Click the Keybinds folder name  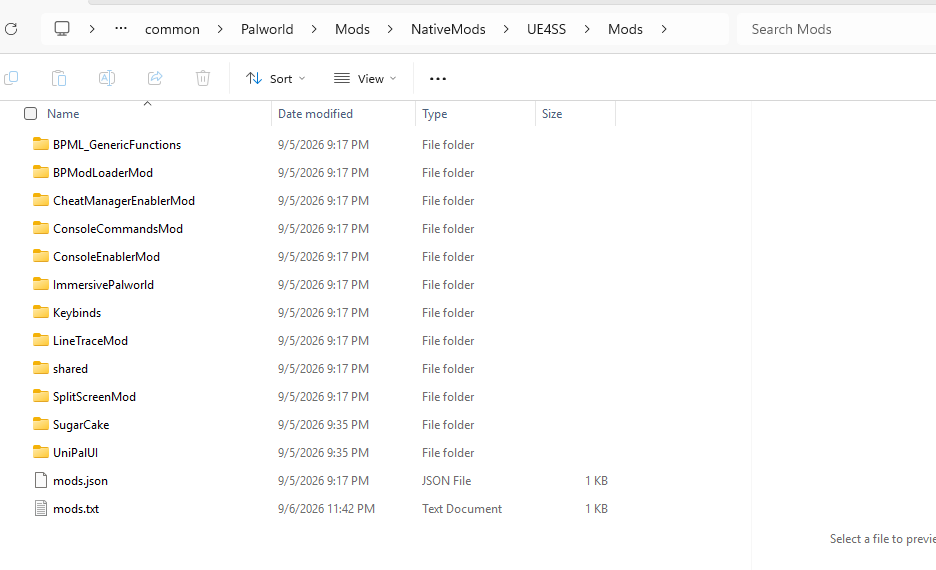click(x=77, y=313)
